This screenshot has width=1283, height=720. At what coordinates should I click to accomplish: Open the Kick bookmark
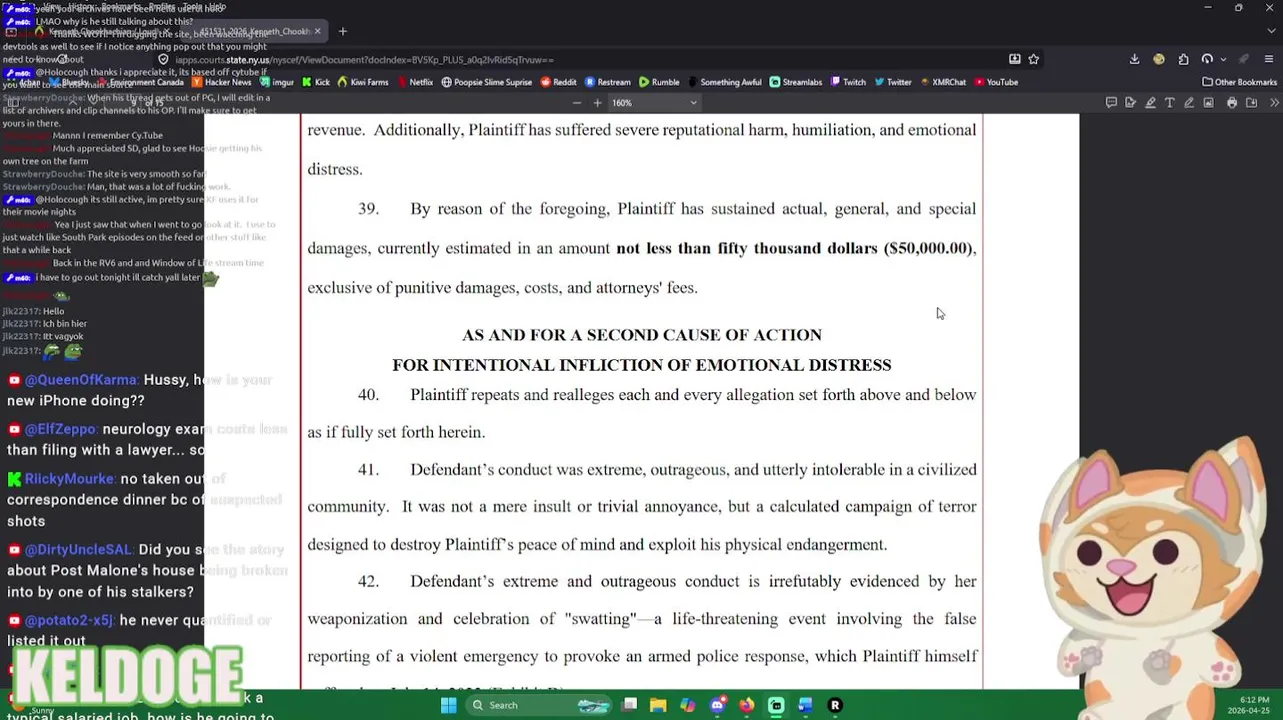(x=315, y=82)
